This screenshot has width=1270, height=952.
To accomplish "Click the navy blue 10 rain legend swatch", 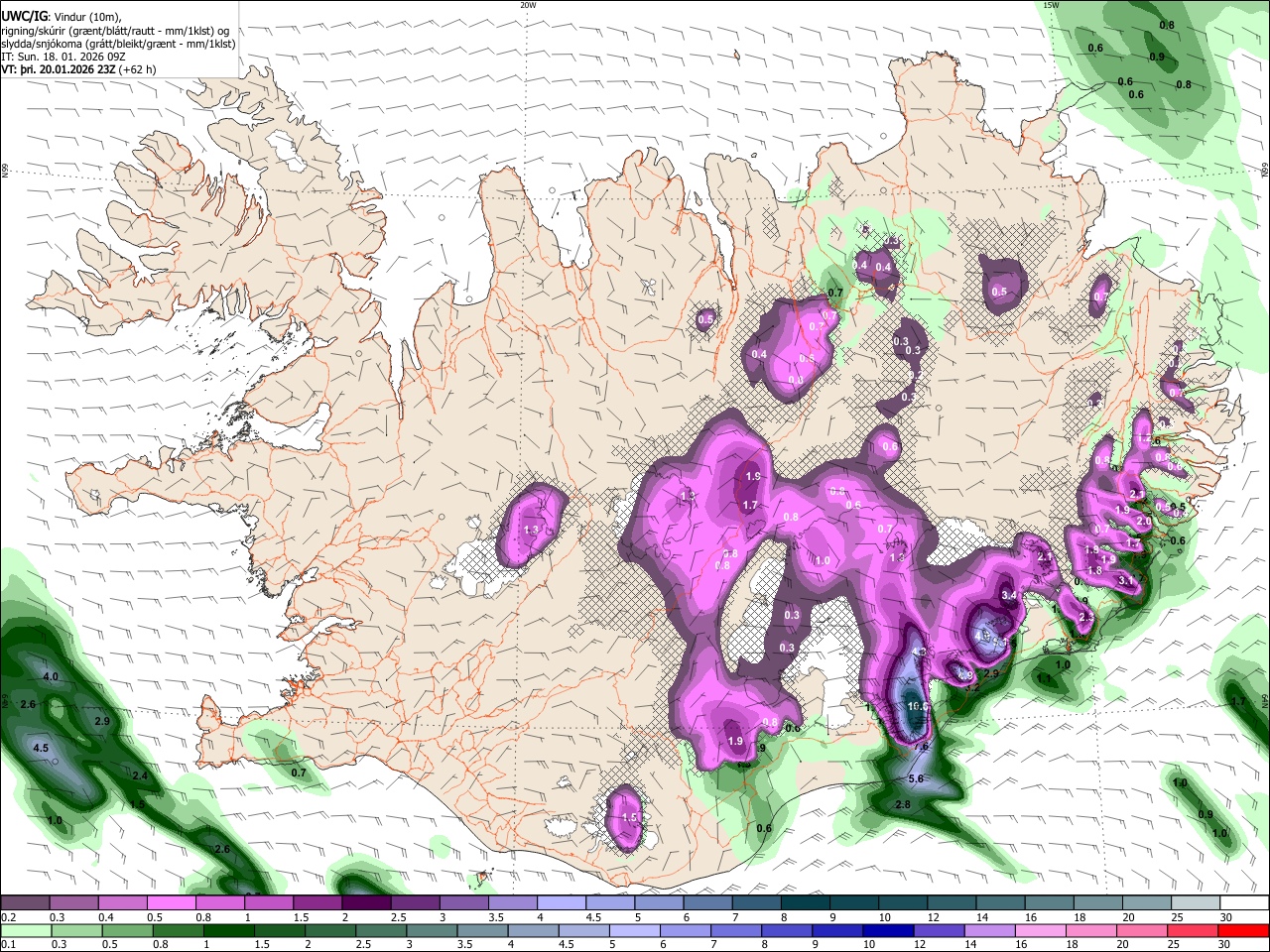I will click(x=887, y=930).
